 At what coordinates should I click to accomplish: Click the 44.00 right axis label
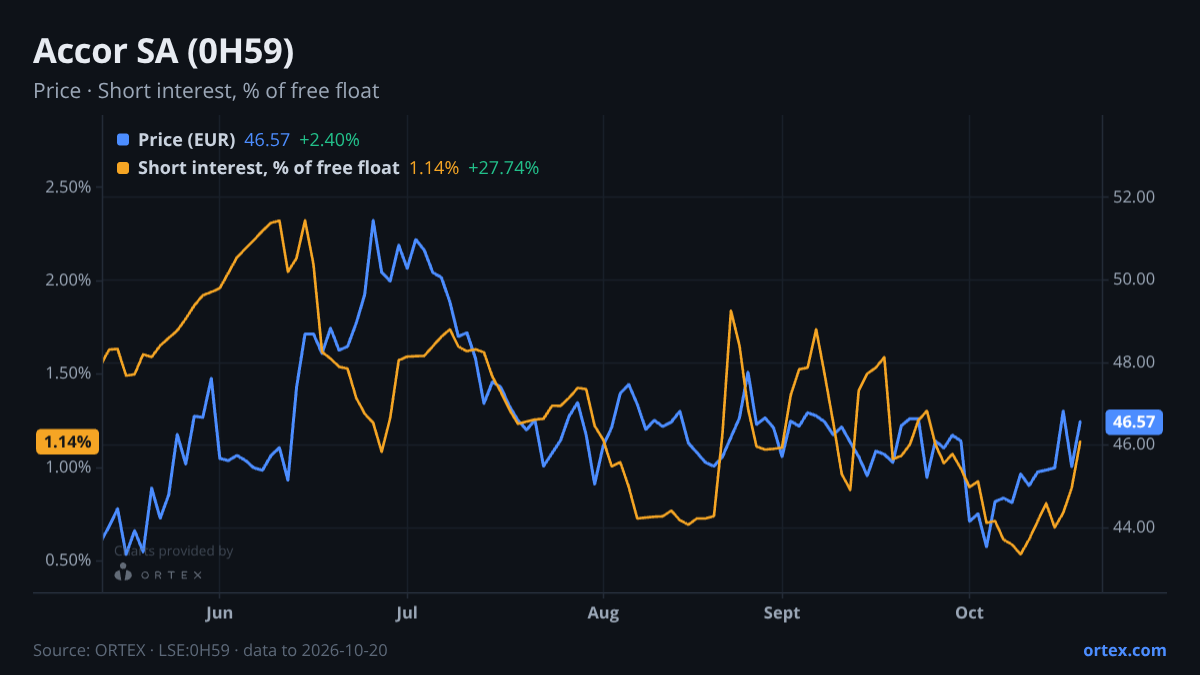1134,527
